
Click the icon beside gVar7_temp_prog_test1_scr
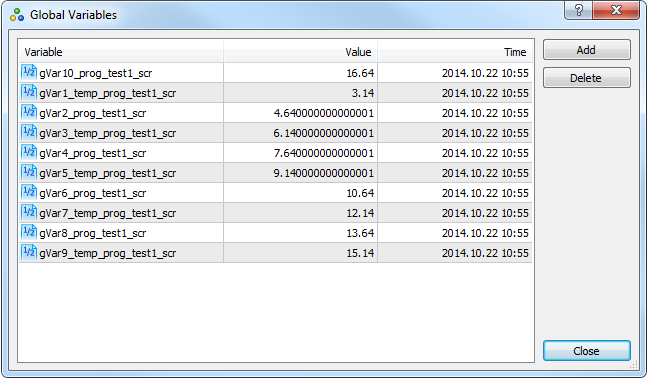tap(29, 213)
